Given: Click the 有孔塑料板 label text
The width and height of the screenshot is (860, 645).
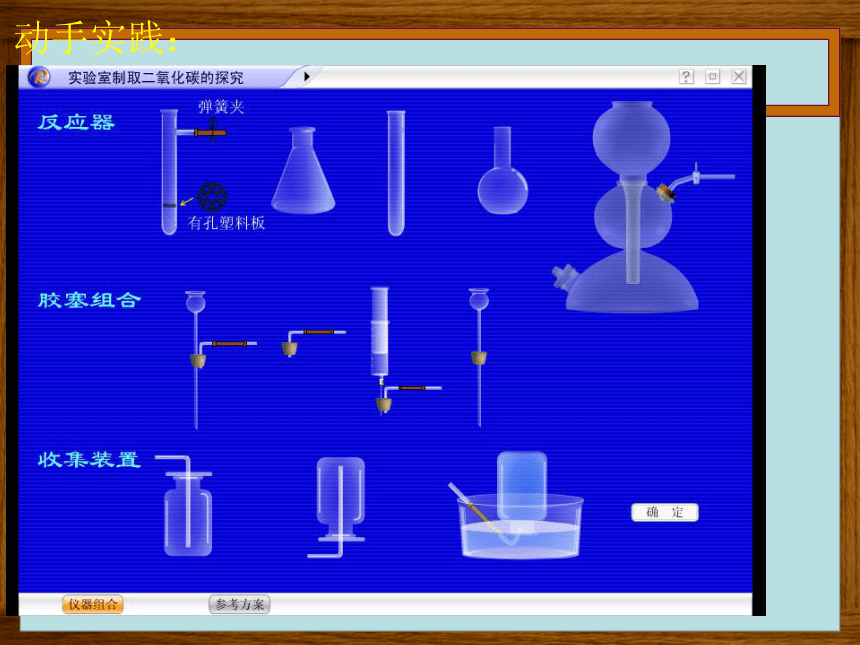Looking at the screenshot, I should (x=227, y=223).
